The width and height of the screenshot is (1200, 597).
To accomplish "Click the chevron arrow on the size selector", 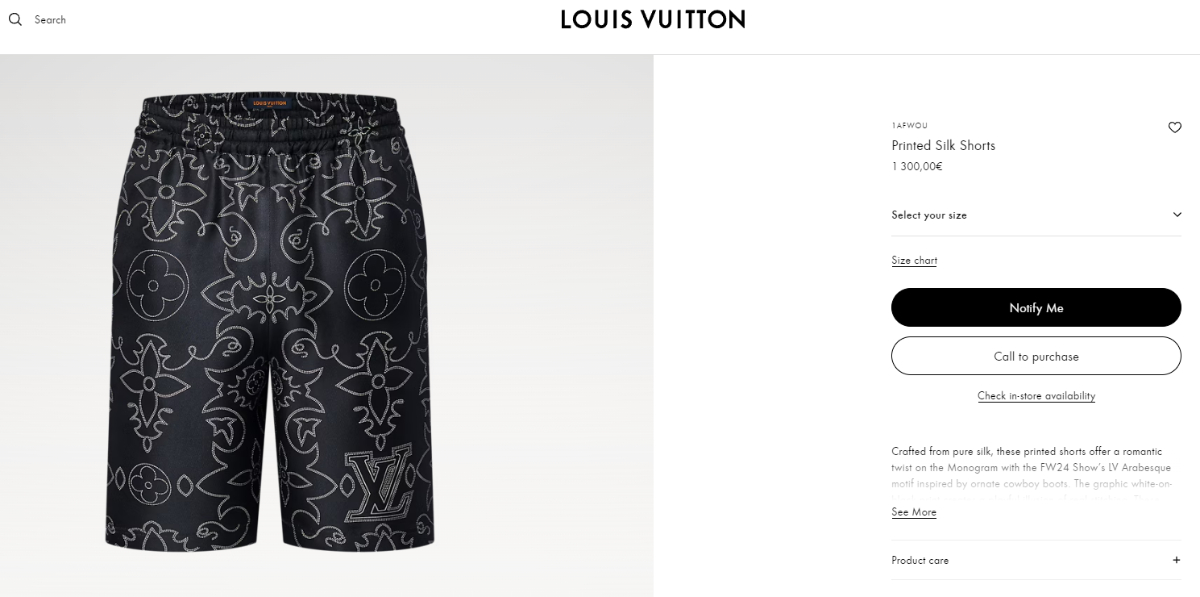I will point(1177,215).
